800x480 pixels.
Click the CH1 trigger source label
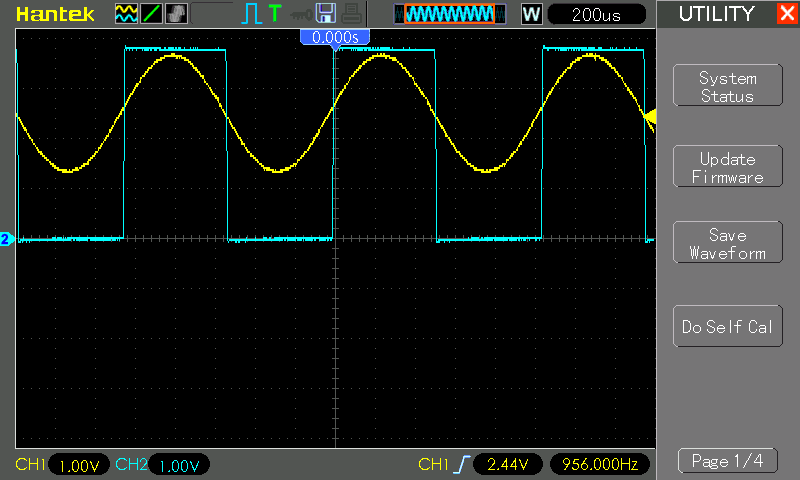[x=433, y=464]
